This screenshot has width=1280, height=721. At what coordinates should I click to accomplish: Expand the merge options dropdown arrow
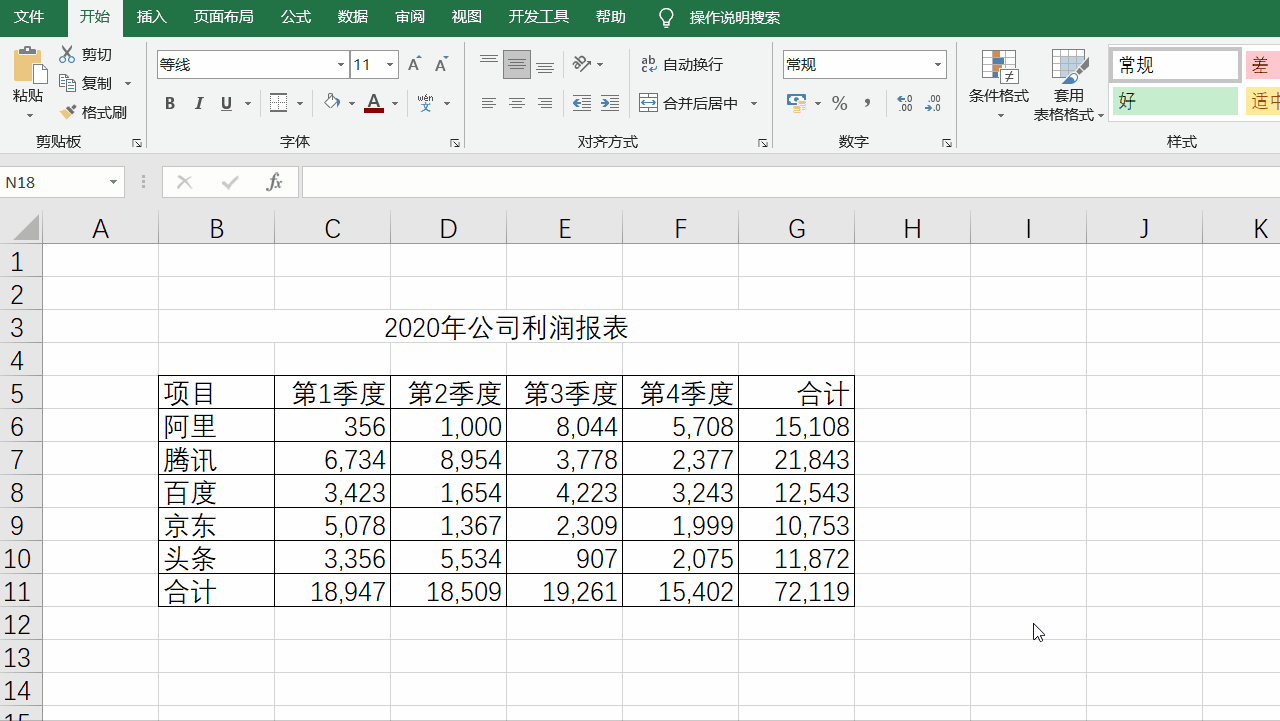(x=754, y=103)
